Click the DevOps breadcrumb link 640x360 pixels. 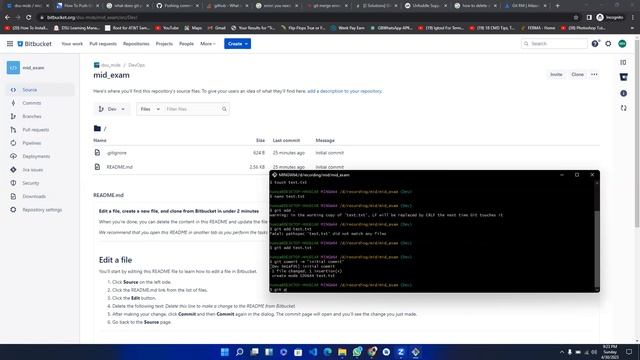point(136,65)
